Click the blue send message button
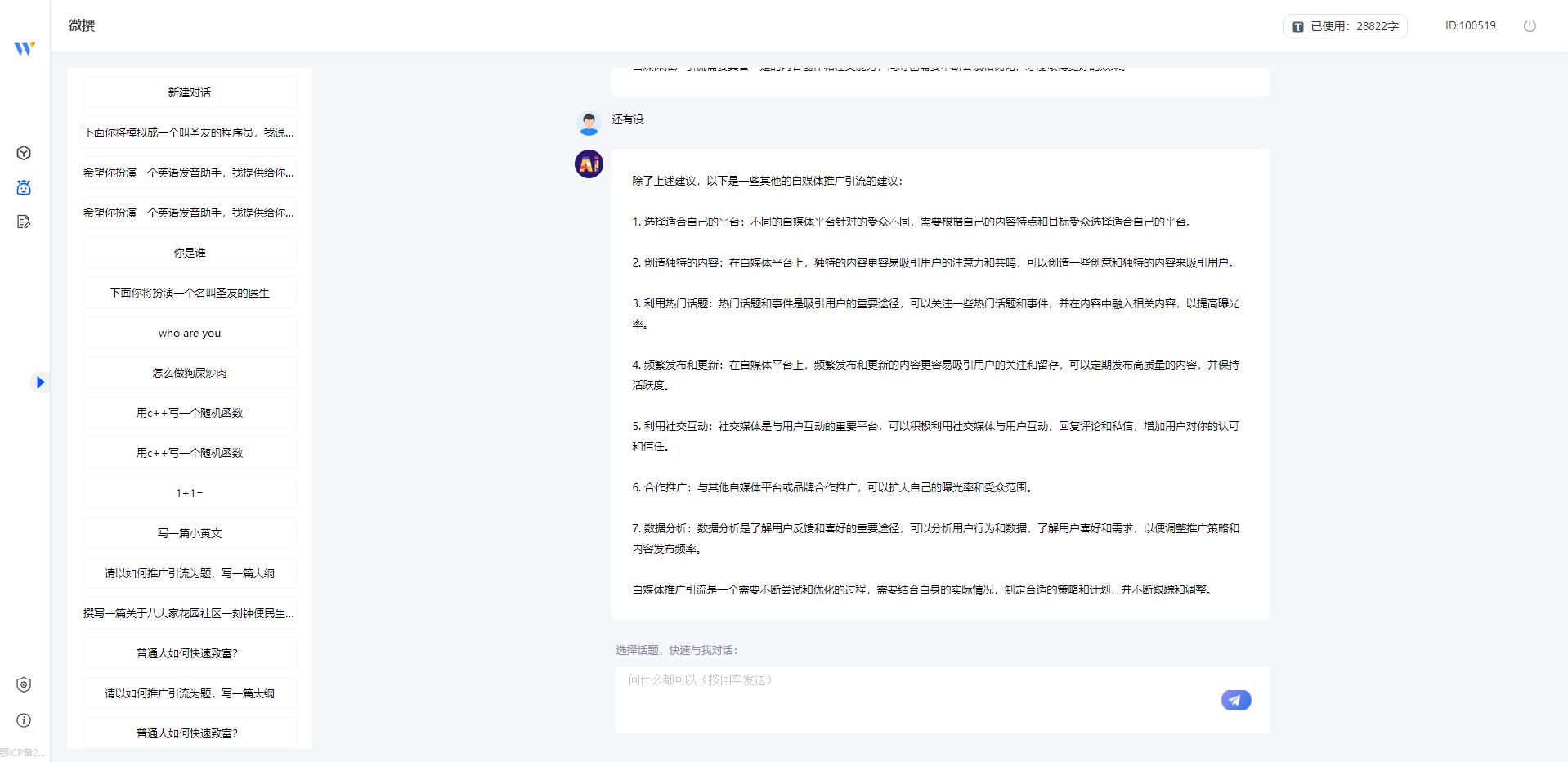 [1235, 700]
